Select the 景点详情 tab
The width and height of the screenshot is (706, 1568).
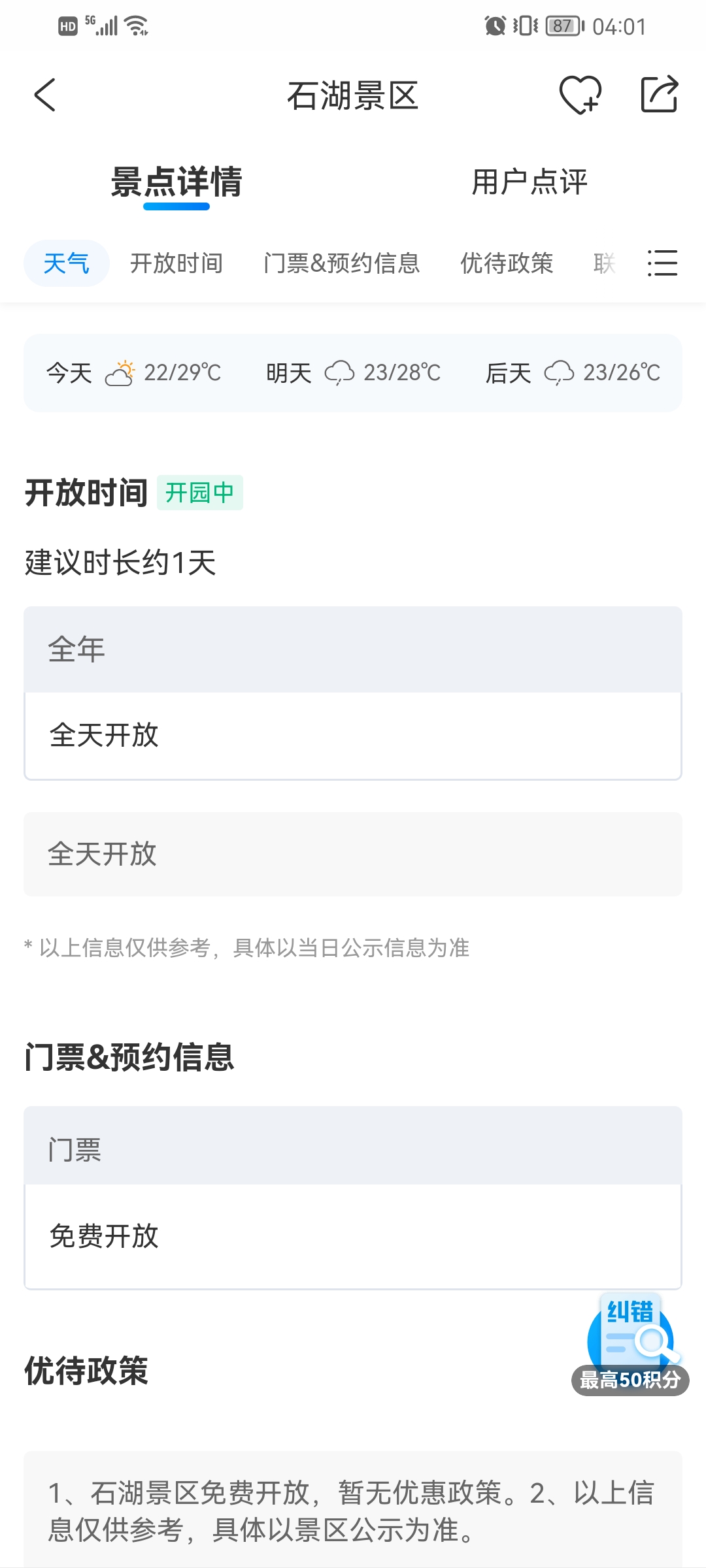pos(176,182)
